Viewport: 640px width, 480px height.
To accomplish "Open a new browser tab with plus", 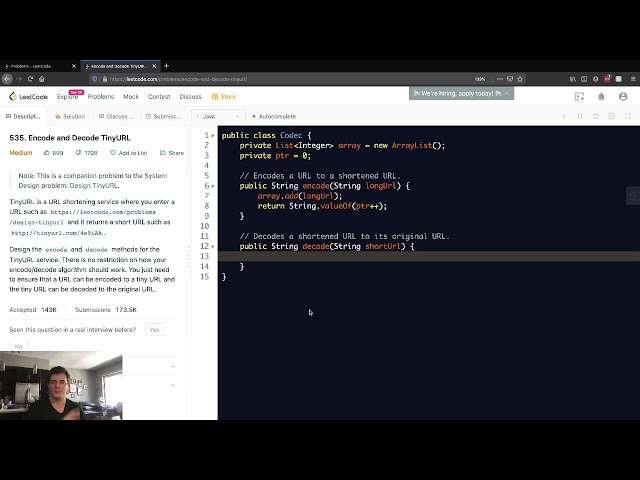I will (x=166, y=66).
